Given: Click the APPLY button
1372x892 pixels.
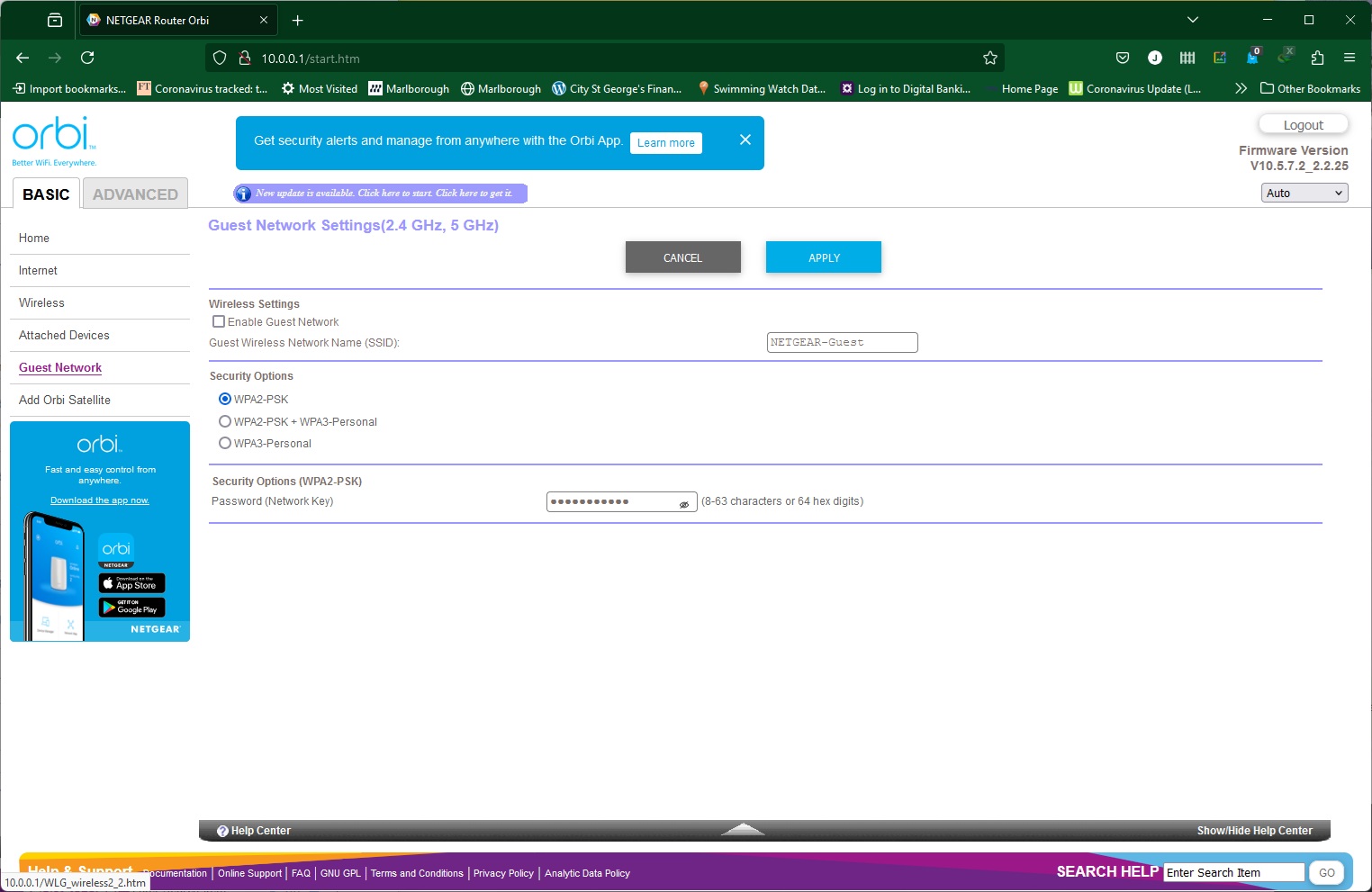Looking at the screenshot, I should [x=824, y=257].
